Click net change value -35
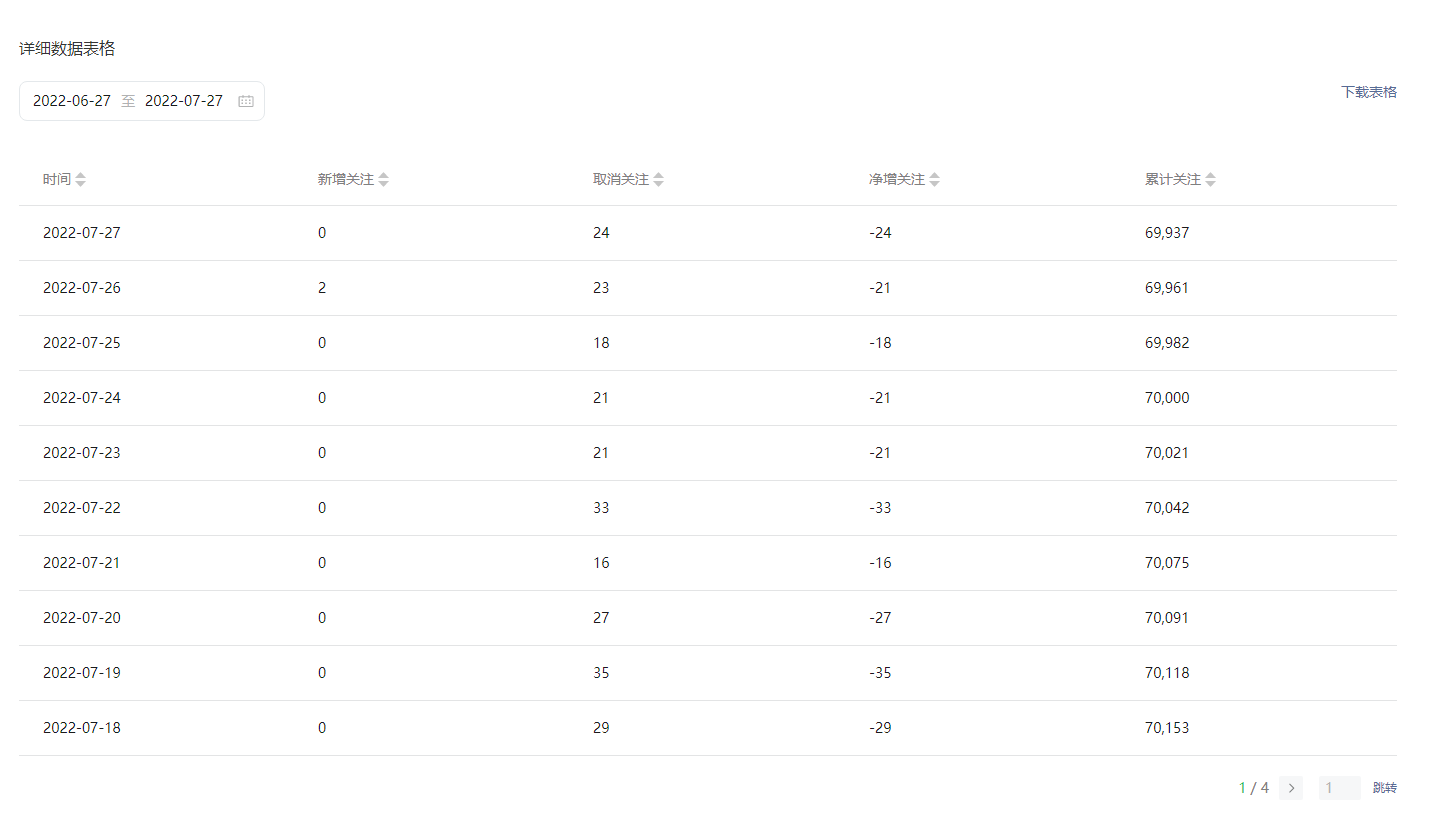1434x832 pixels. pos(880,673)
